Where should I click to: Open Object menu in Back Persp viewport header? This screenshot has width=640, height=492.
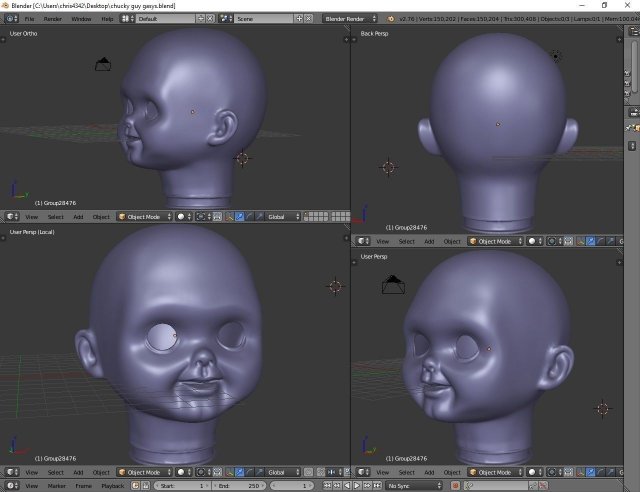pos(452,241)
